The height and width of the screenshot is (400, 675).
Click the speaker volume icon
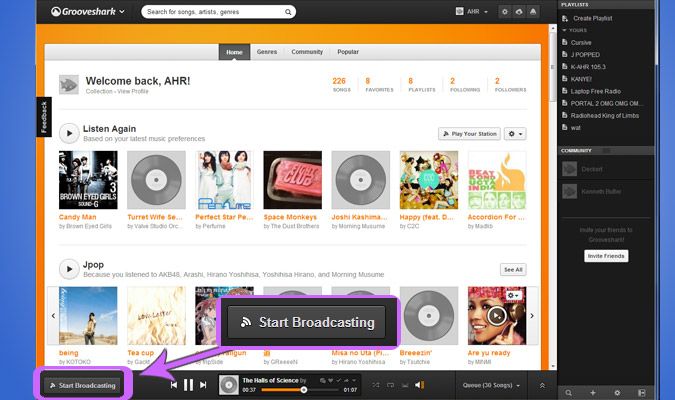tap(418, 385)
